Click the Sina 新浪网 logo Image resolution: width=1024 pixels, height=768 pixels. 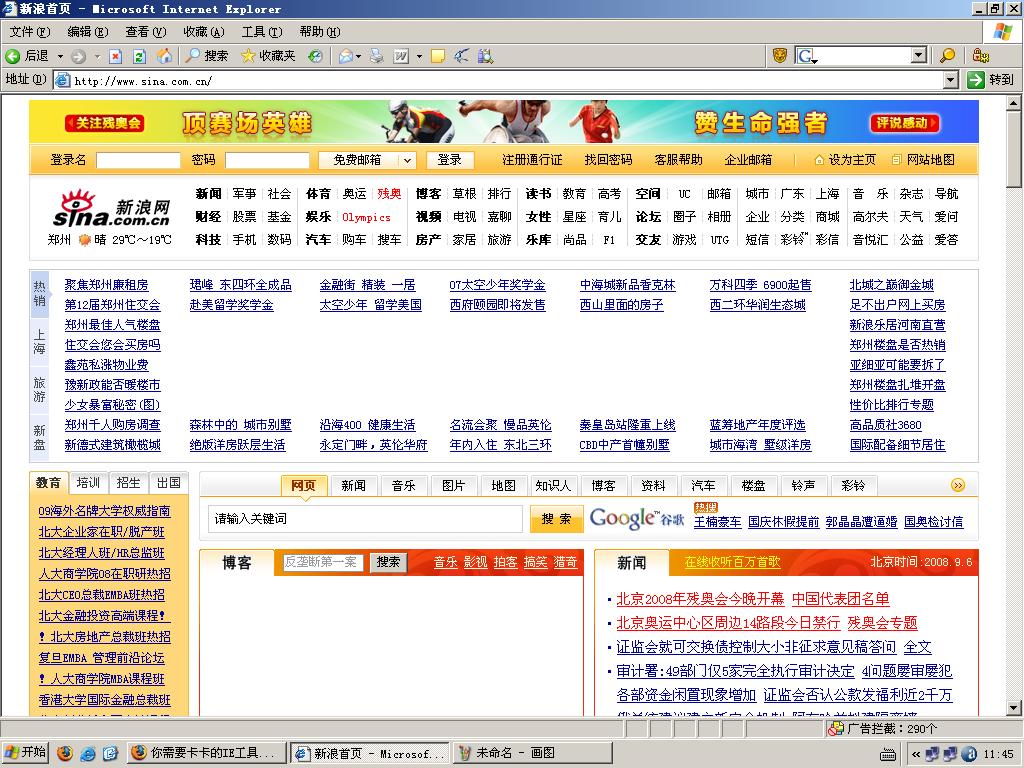coord(112,209)
